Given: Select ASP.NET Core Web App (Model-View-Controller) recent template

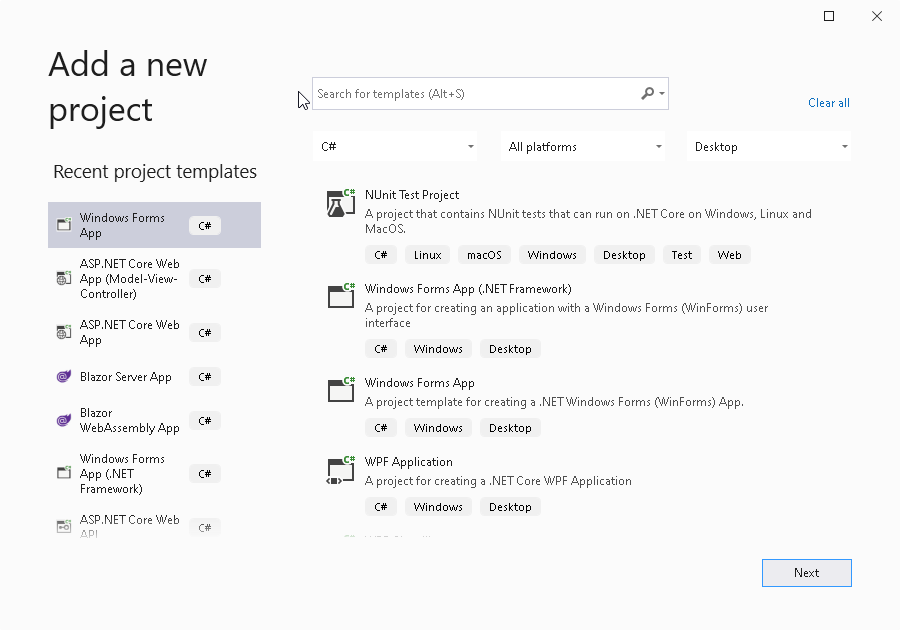Looking at the screenshot, I should (154, 279).
